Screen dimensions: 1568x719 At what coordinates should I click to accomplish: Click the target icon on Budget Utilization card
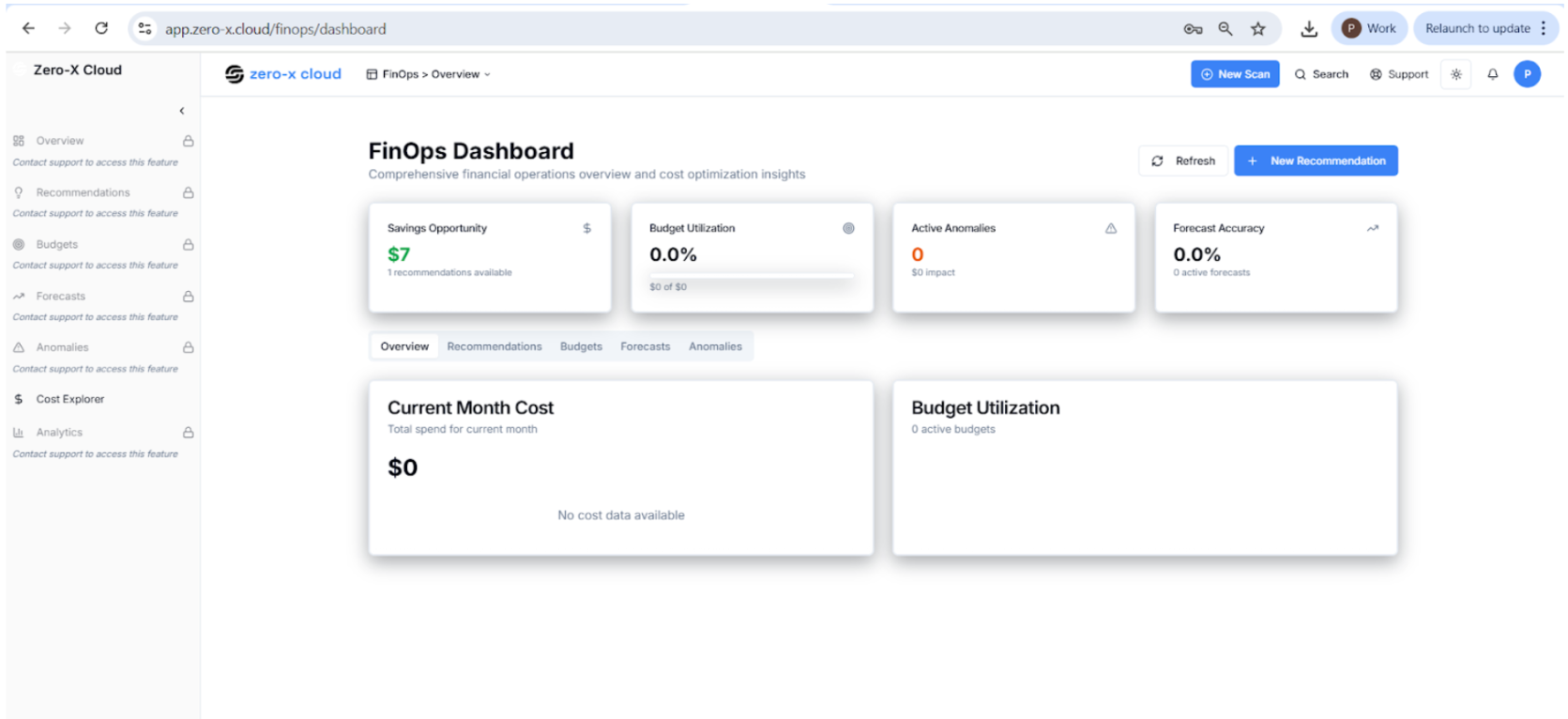848,228
